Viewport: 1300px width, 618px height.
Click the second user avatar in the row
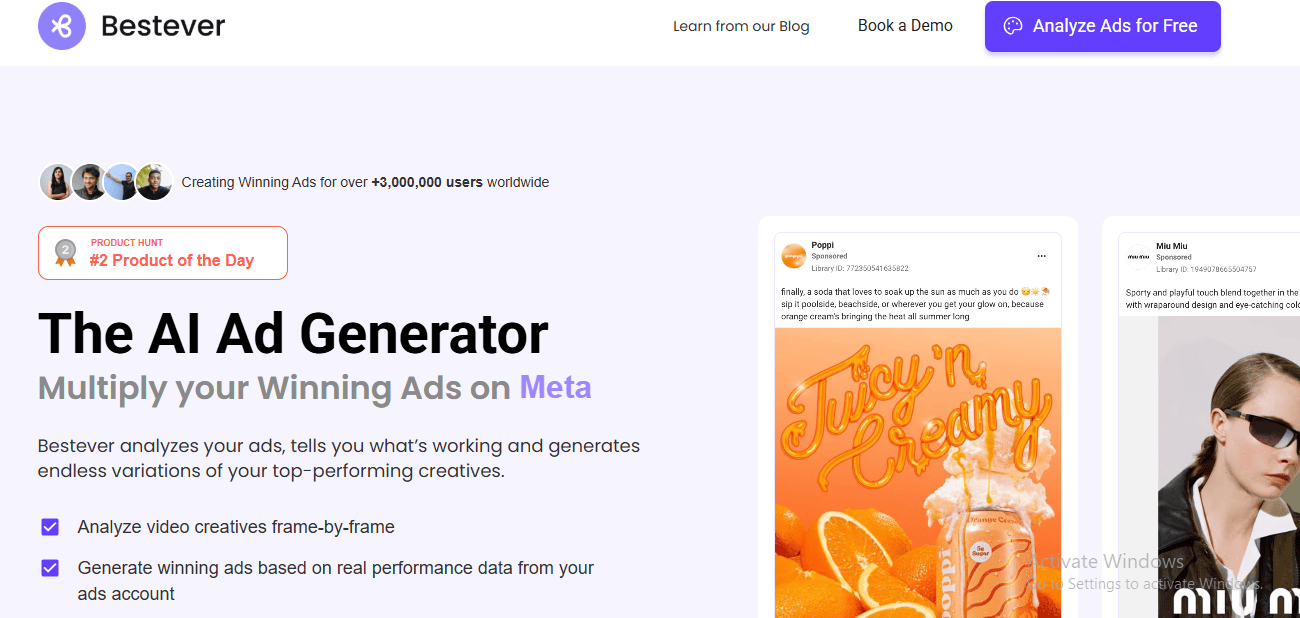89,182
